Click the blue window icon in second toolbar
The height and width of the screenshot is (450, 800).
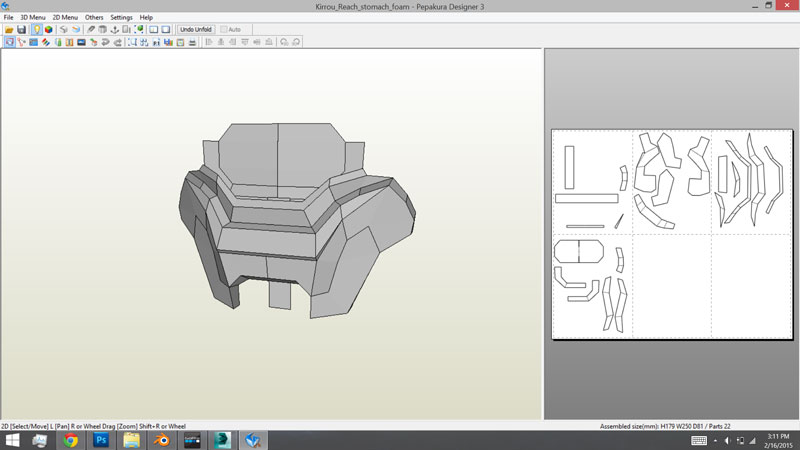click(x=34, y=42)
